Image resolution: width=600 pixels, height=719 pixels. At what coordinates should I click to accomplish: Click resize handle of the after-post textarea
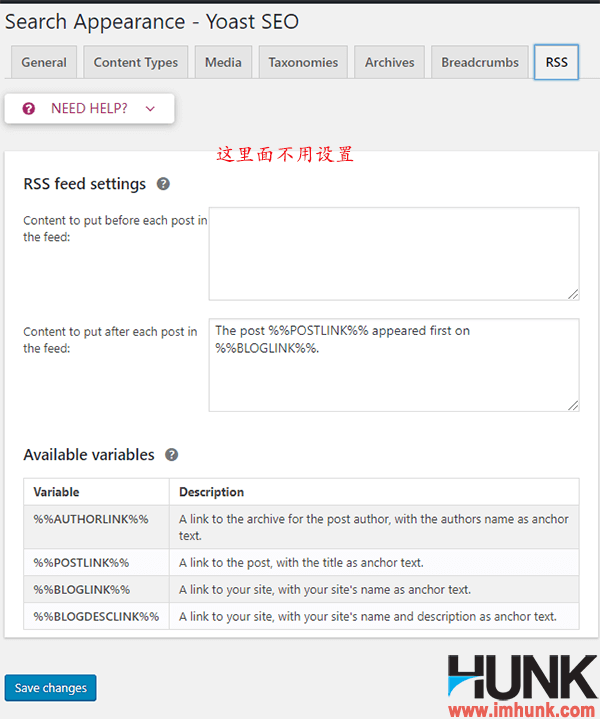point(573,405)
